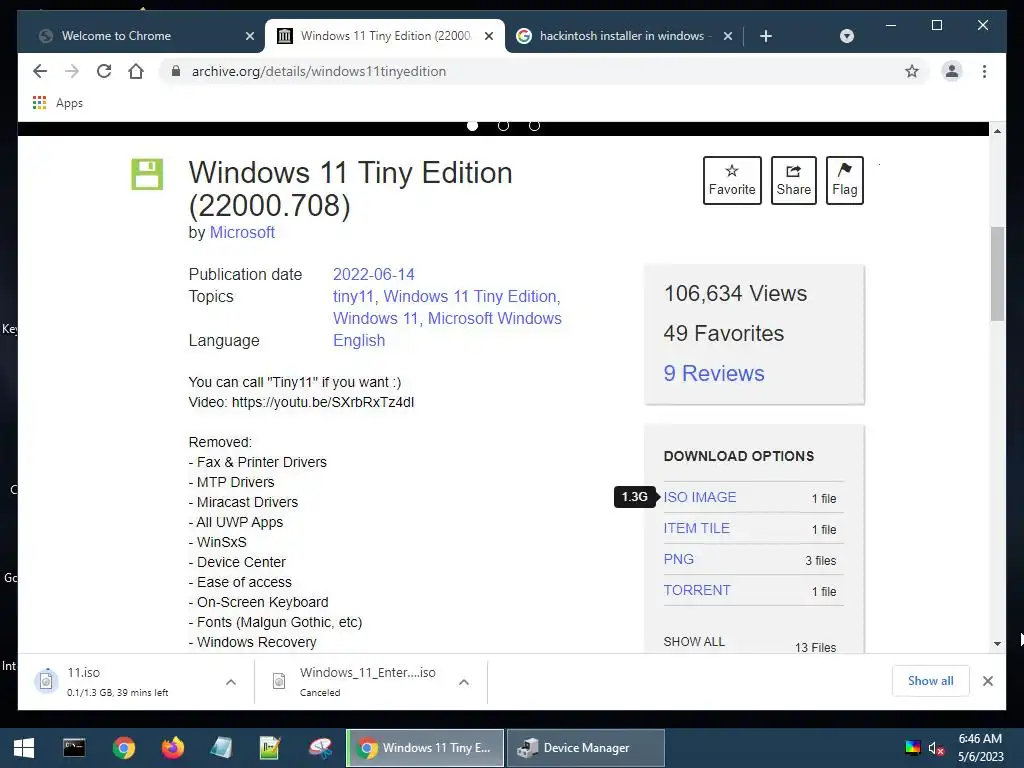Click the page scroll up arrow
This screenshot has height=768, width=1024.
point(997,131)
